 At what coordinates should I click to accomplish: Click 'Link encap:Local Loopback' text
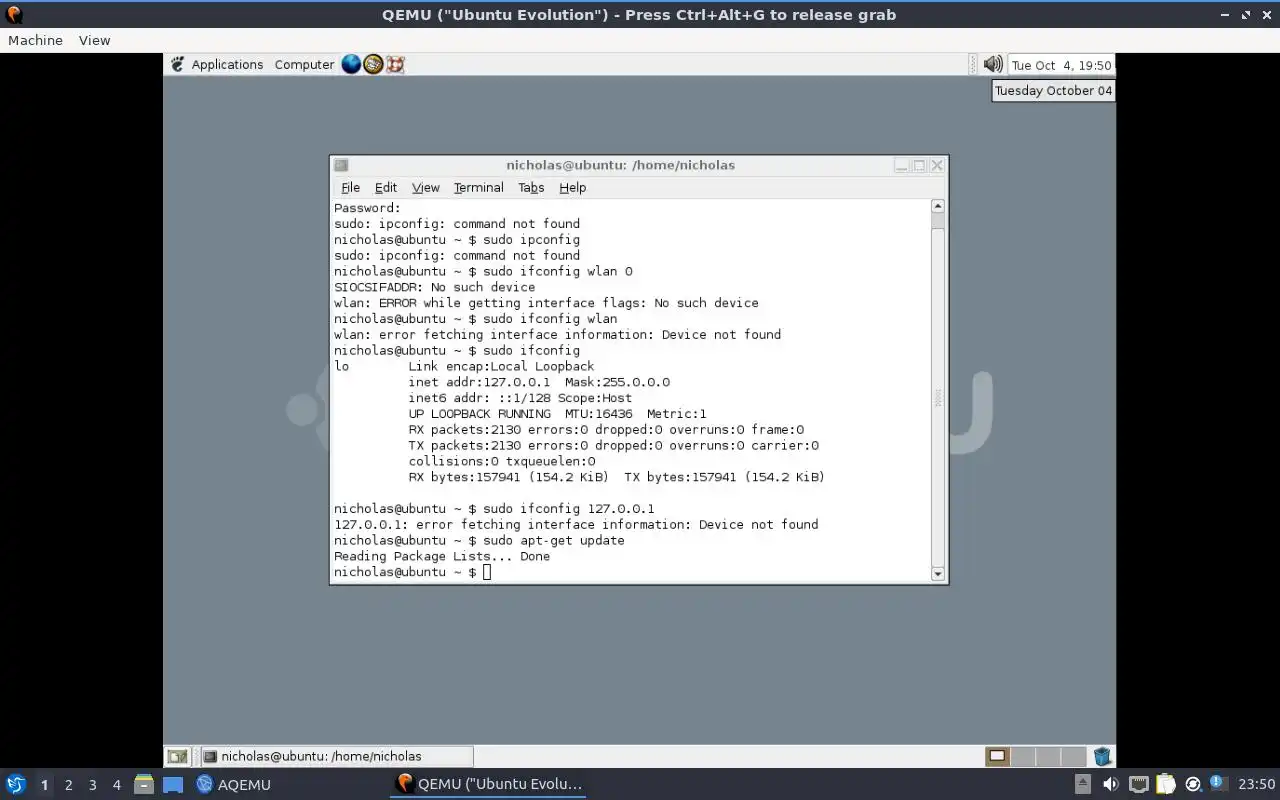(501, 366)
